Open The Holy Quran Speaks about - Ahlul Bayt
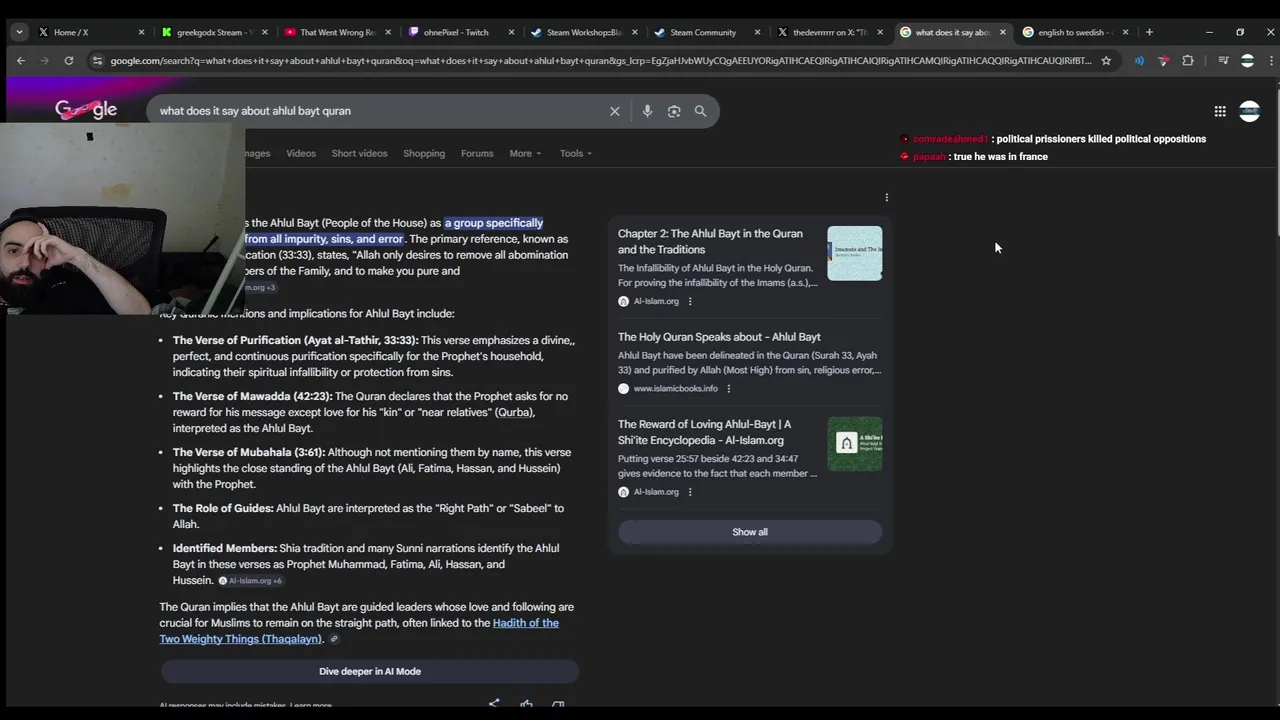Screen dimensions: 1280x720 (x=719, y=337)
